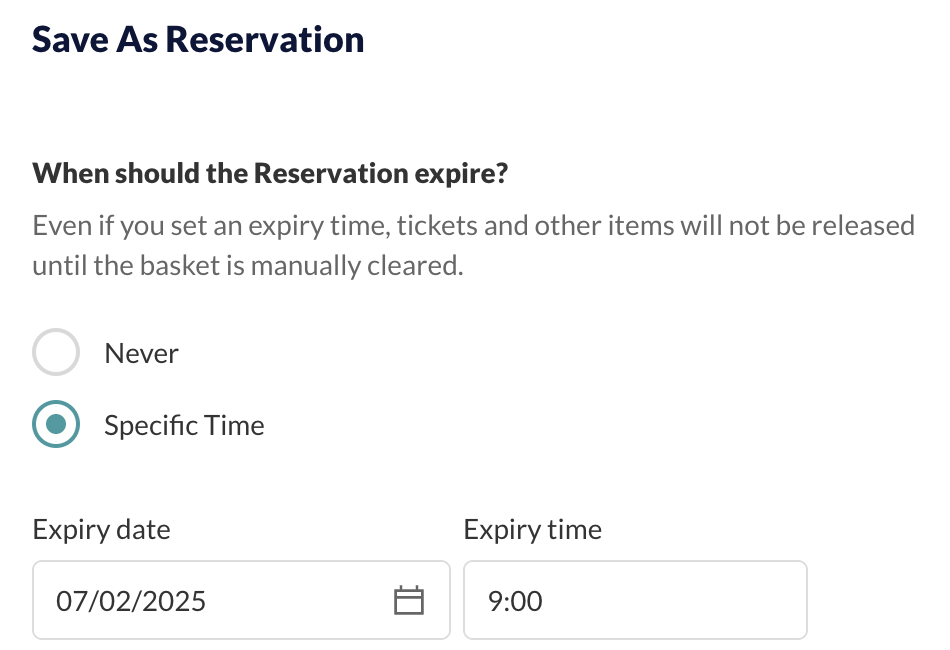This screenshot has height=650, width=950.
Task: Click the "Expiry date" field label
Action: click(x=101, y=530)
